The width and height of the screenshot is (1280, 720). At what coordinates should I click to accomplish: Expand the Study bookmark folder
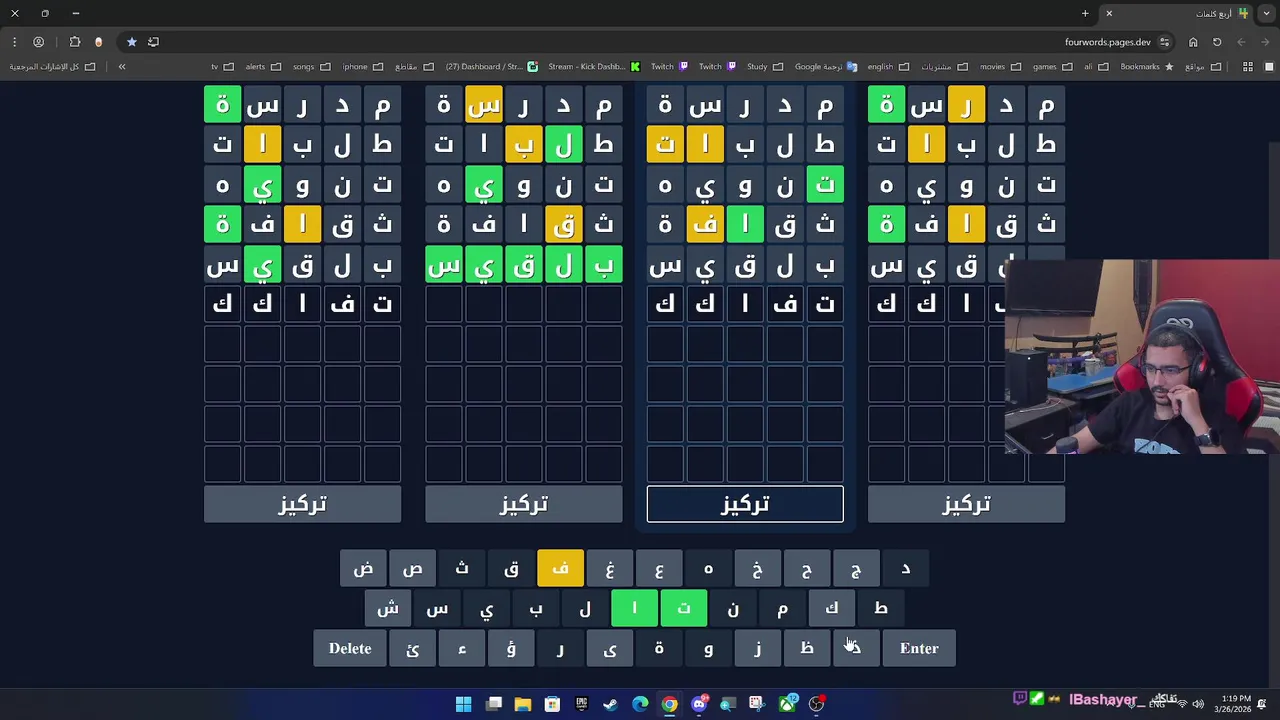[x=765, y=67]
